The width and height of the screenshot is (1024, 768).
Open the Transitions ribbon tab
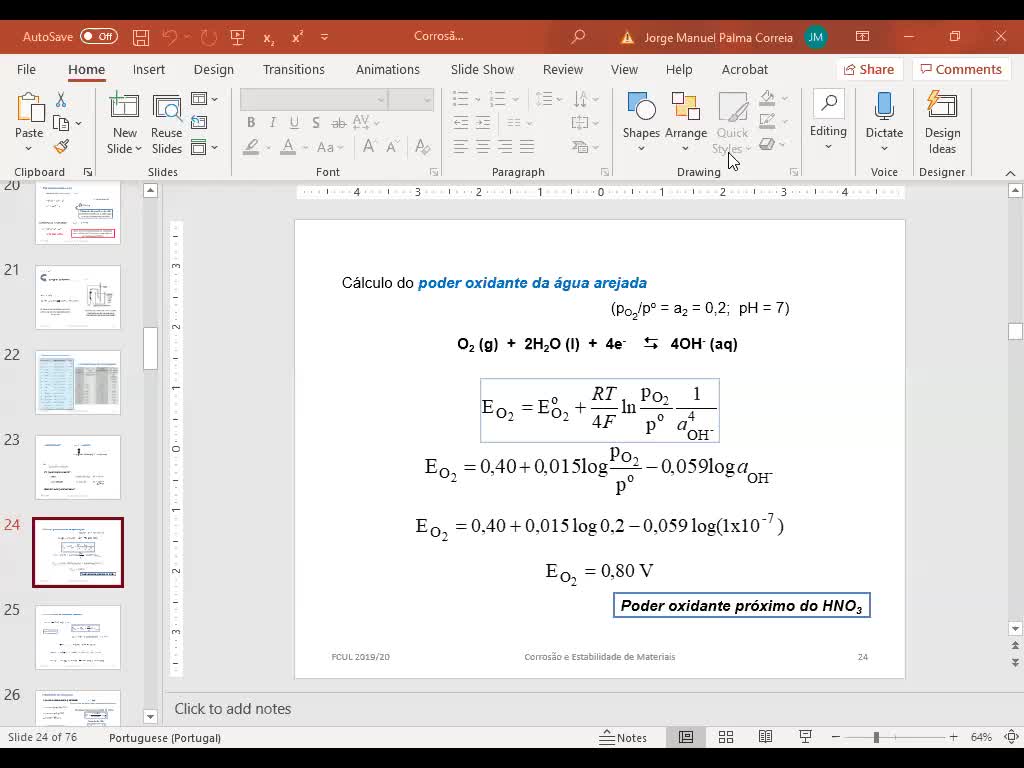[x=293, y=69]
